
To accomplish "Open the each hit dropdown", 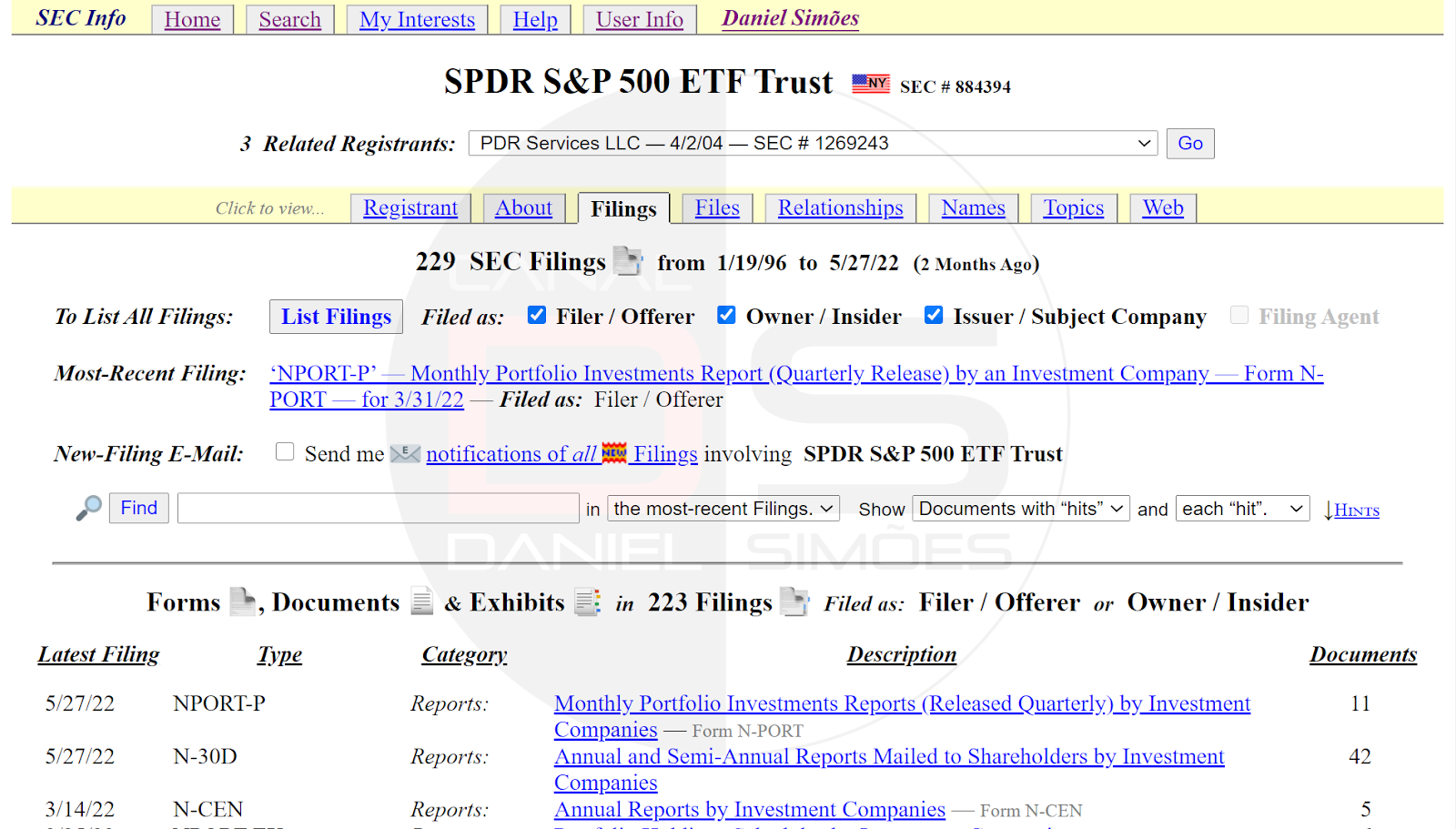I will point(1243,509).
